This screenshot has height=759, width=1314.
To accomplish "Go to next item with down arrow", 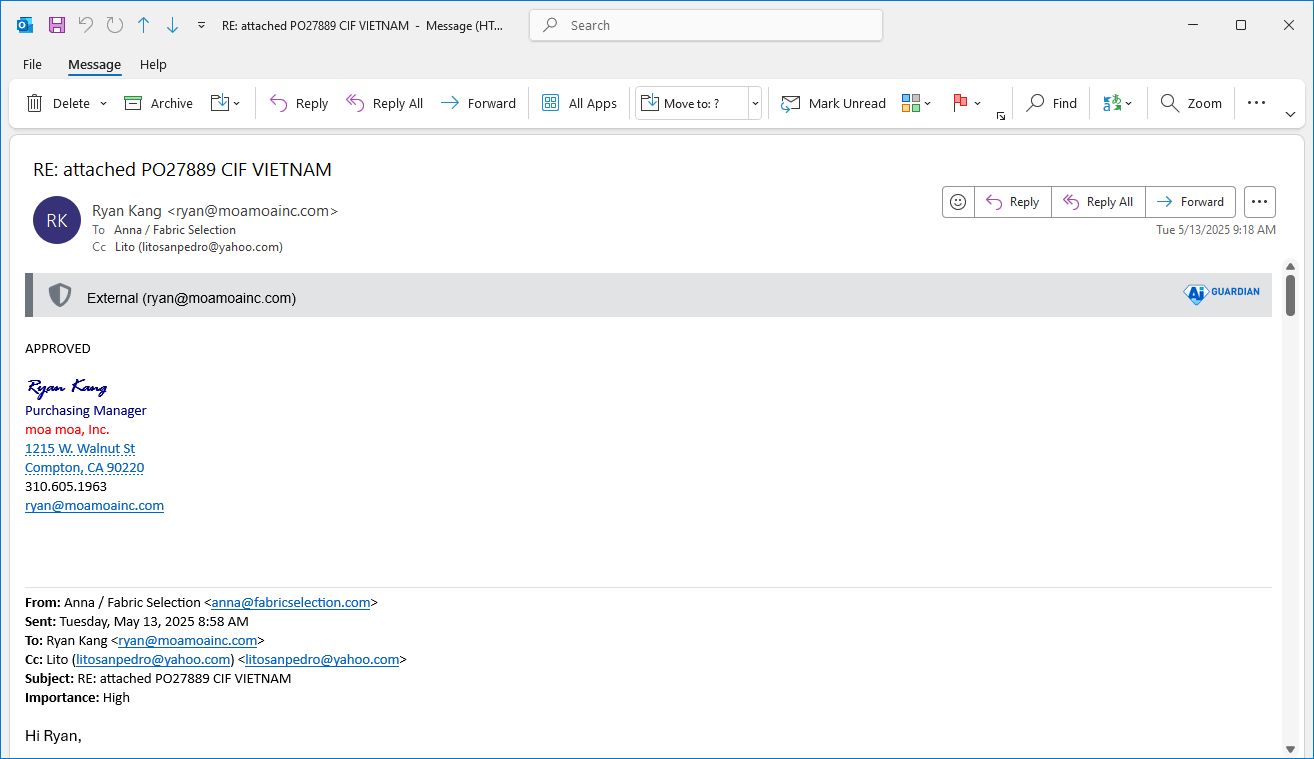I will pos(172,25).
